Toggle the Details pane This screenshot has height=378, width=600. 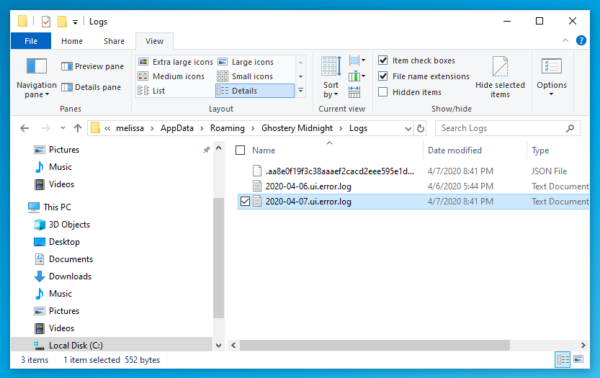coord(91,87)
